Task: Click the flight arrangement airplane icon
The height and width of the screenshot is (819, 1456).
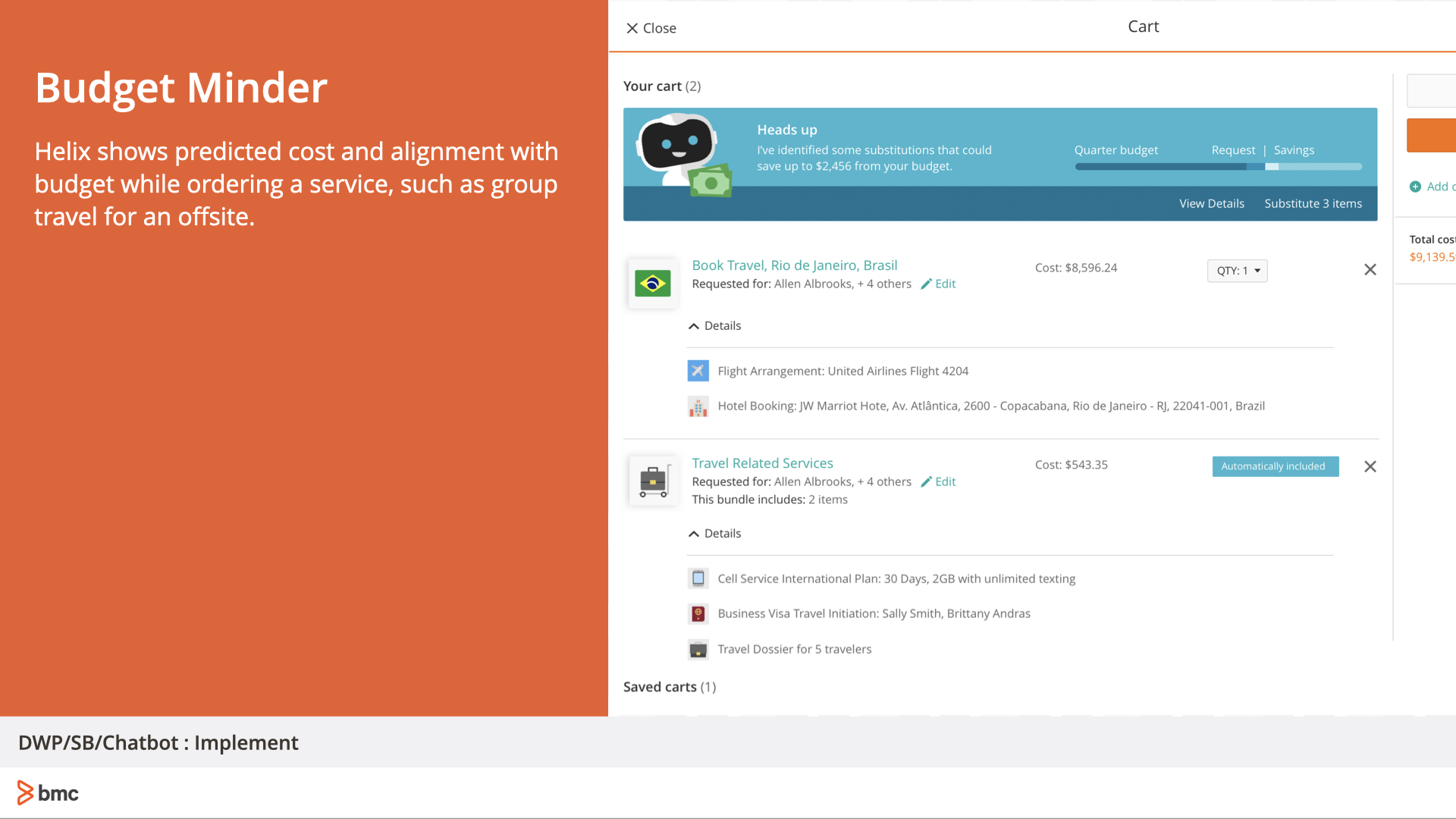Action: tap(698, 371)
